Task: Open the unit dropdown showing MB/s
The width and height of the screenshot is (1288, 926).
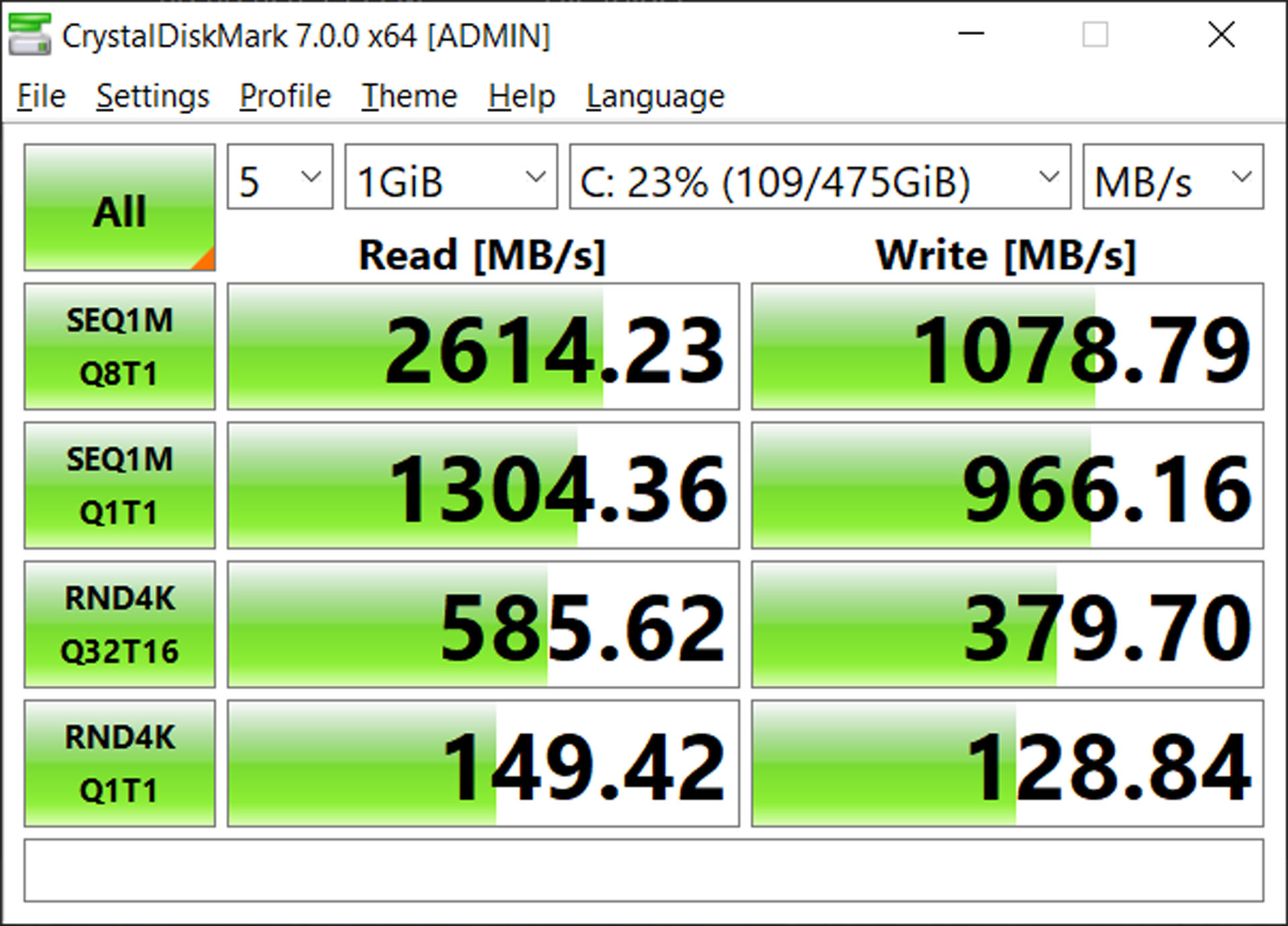Action: pyautogui.click(x=1173, y=176)
